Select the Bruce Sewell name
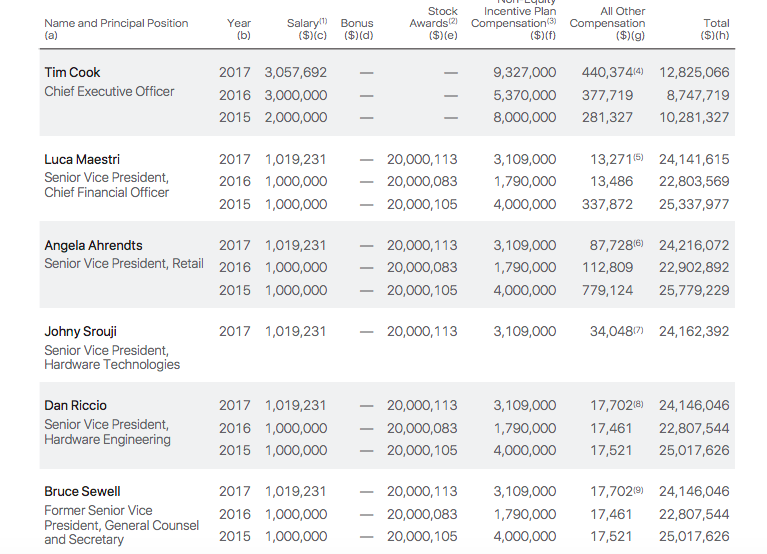Screen dimensions: 767x554 coord(82,491)
